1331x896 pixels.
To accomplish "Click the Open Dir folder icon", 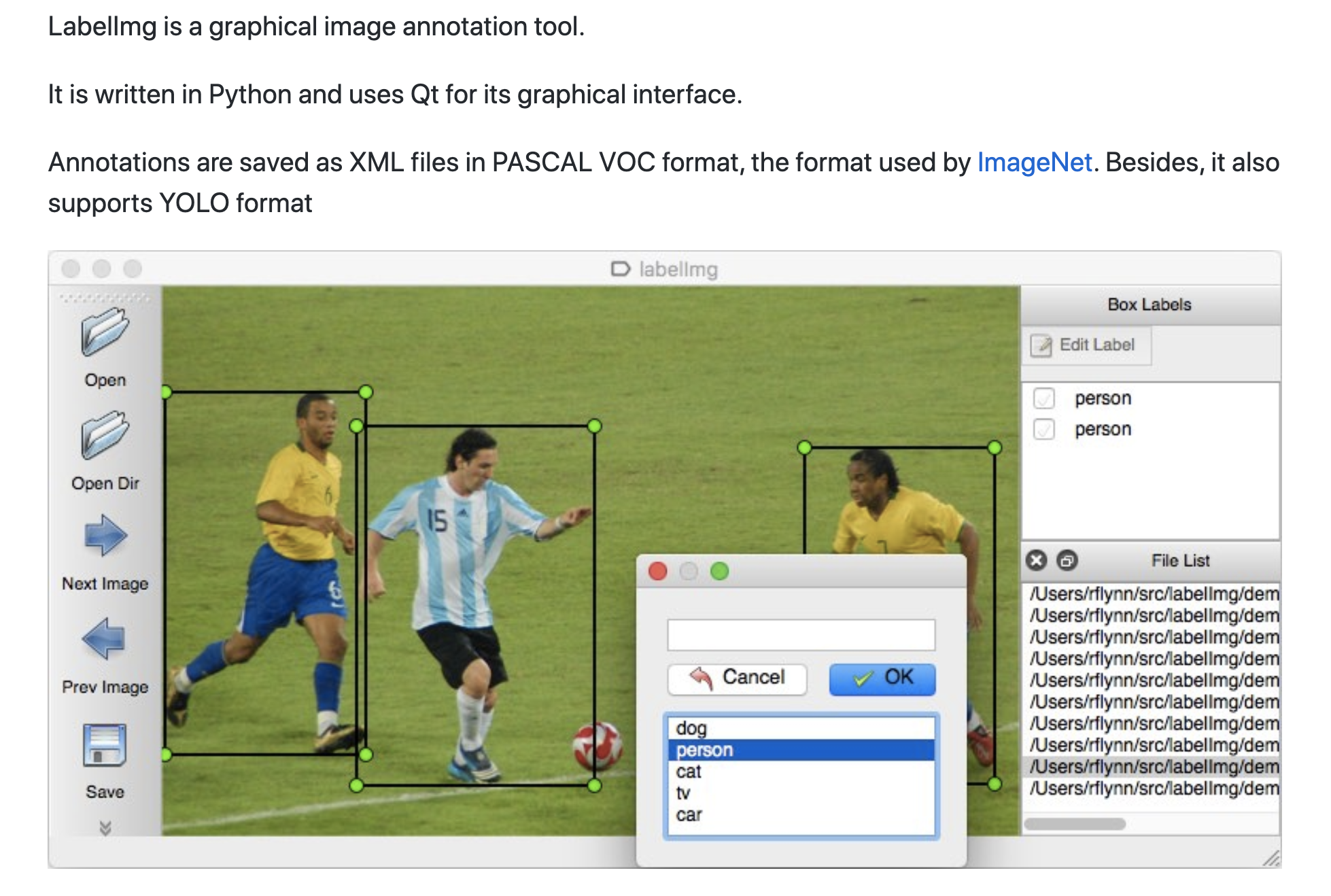I will pos(105,436).
